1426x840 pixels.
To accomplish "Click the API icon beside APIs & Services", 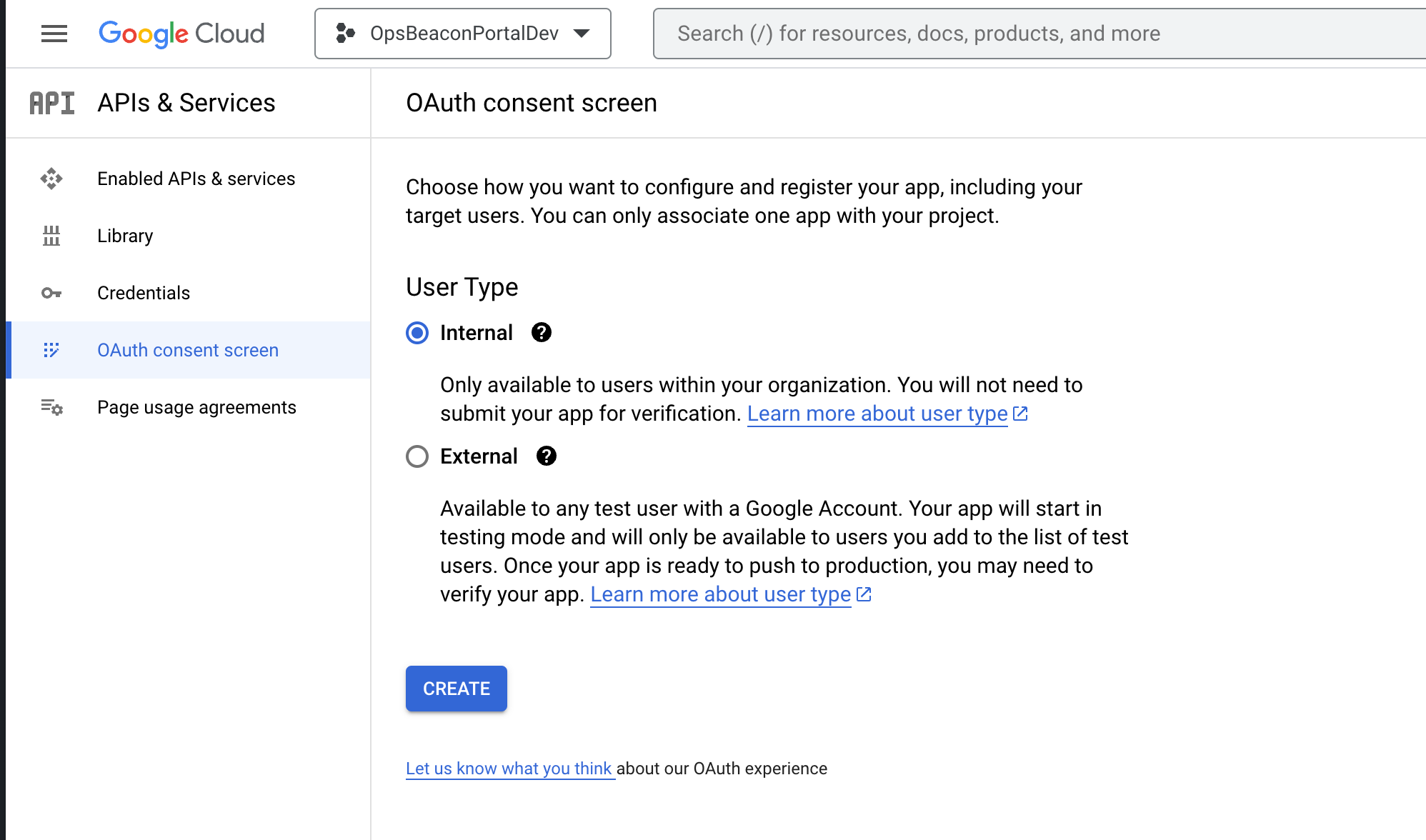I will (52, 103).
